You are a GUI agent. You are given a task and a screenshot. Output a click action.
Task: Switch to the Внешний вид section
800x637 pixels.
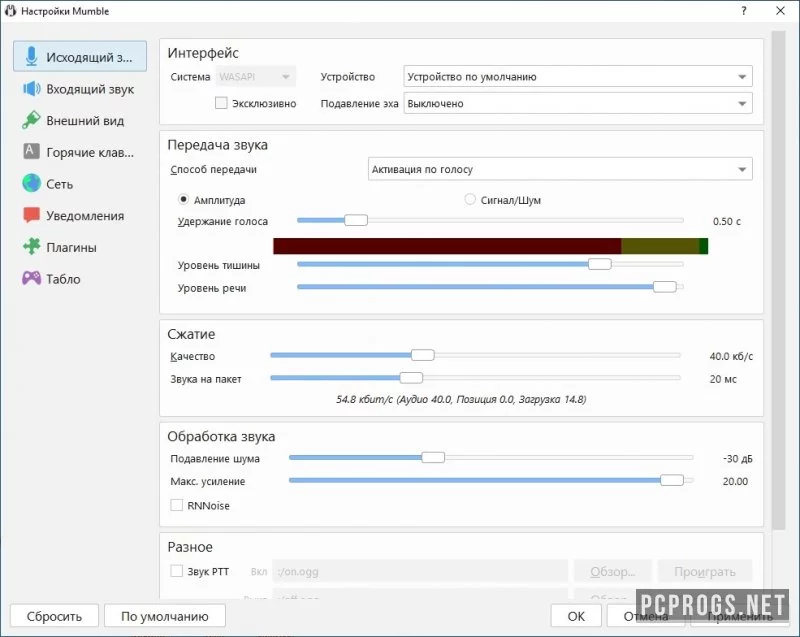click(80, 120)
